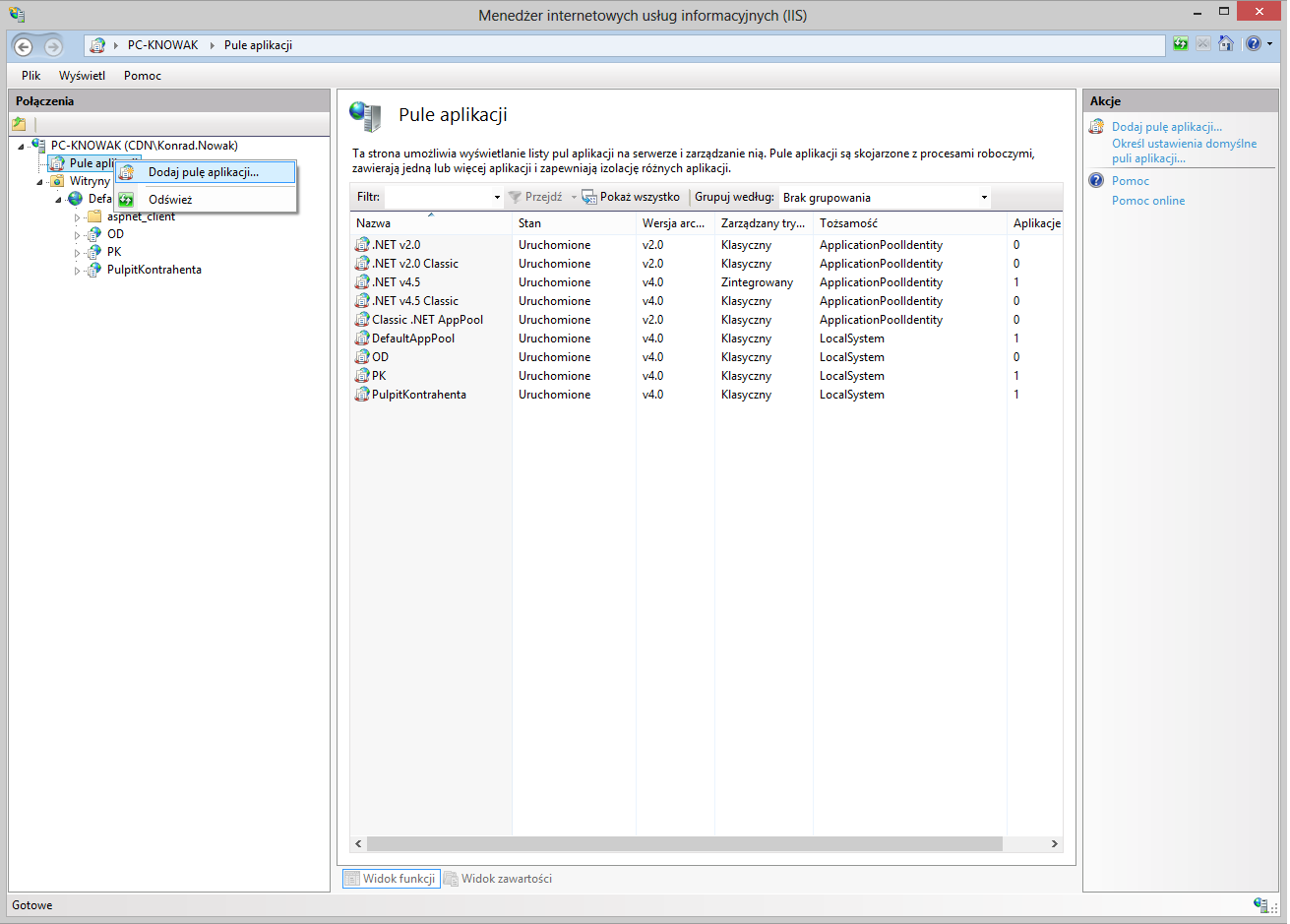The height and width of the screenshot is (924, 1290).
Task: Click the icon of the .NET v2.0 pool
Action: (x=362, y=245)
